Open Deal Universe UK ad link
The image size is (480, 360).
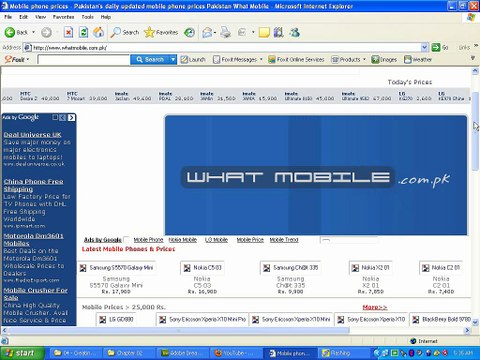point(32,135)
